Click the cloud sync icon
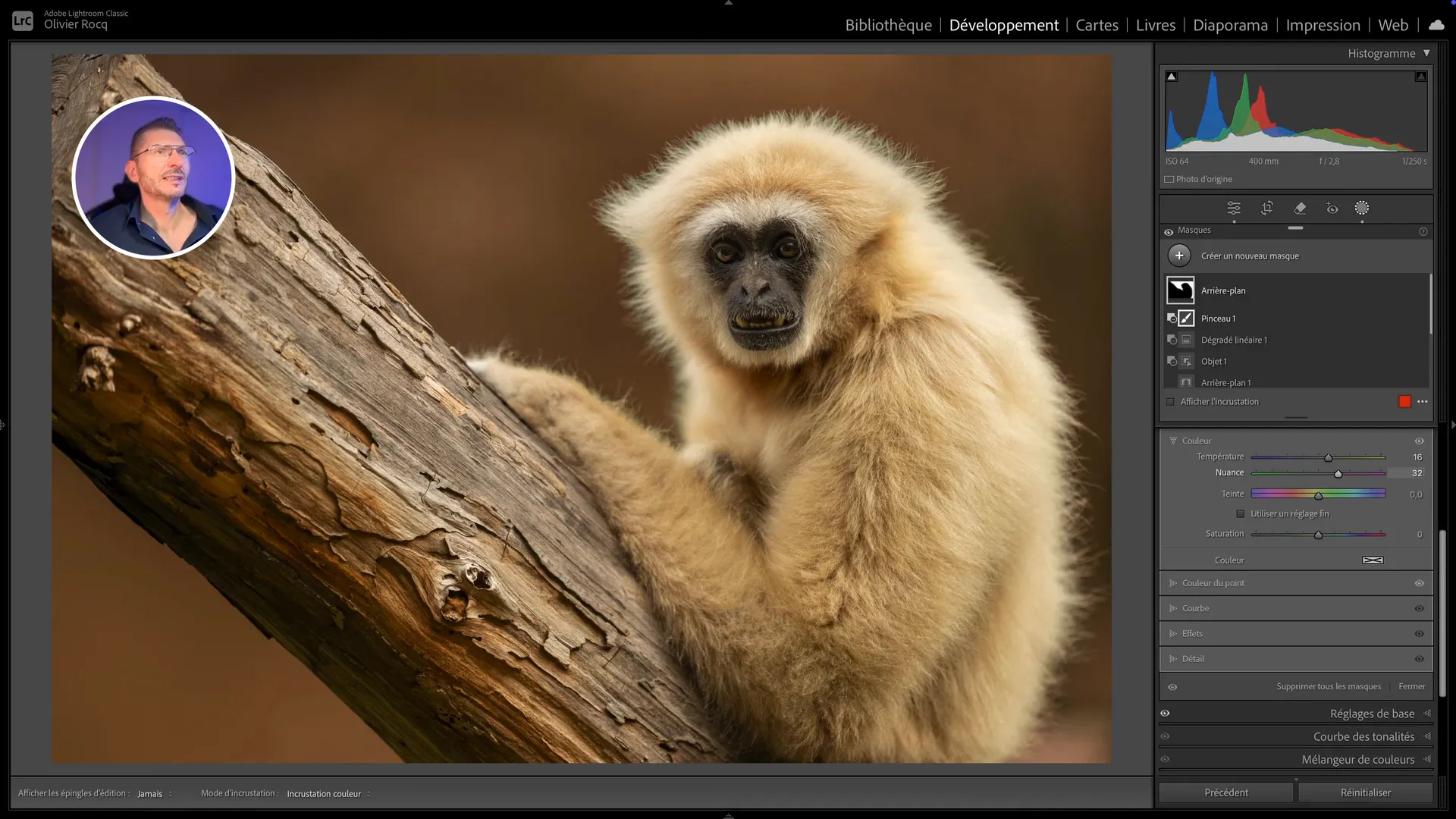 1436,25
